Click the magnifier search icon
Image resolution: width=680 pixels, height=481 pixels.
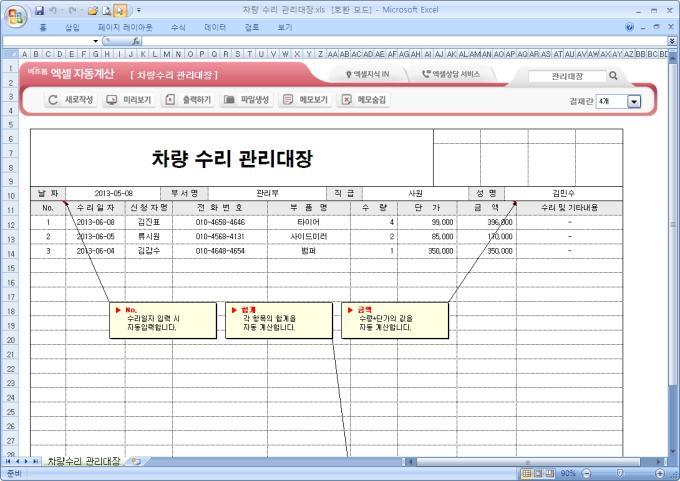click(x=613, y=76)
